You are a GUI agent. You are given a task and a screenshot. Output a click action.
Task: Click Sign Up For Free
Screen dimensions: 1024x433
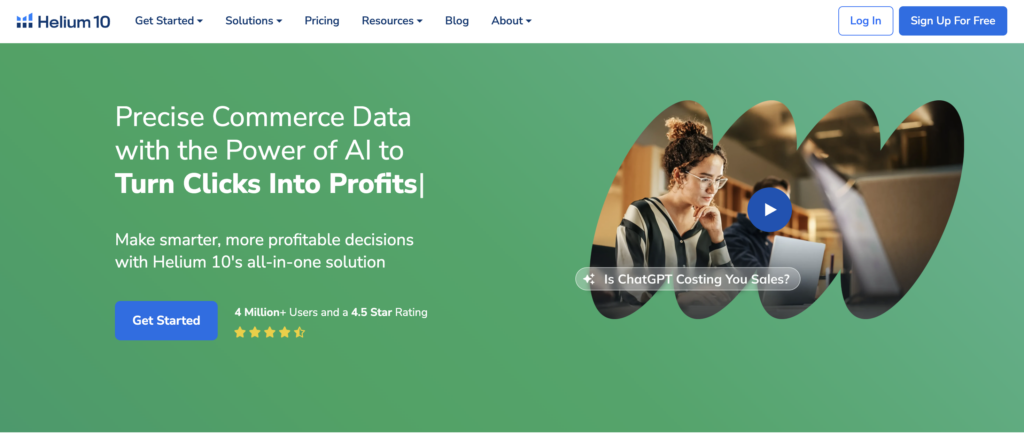pyautogui.click(x=952, y=21)
